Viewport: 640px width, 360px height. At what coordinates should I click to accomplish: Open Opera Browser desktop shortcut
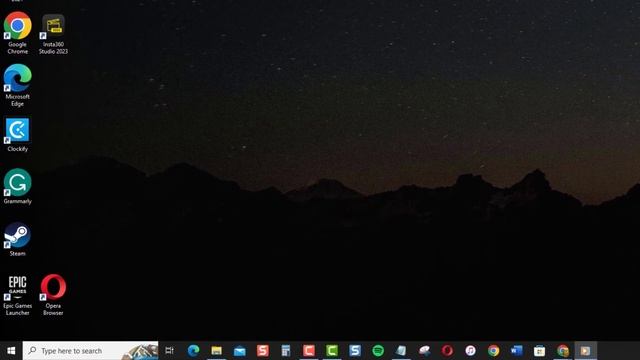point(53,295)
